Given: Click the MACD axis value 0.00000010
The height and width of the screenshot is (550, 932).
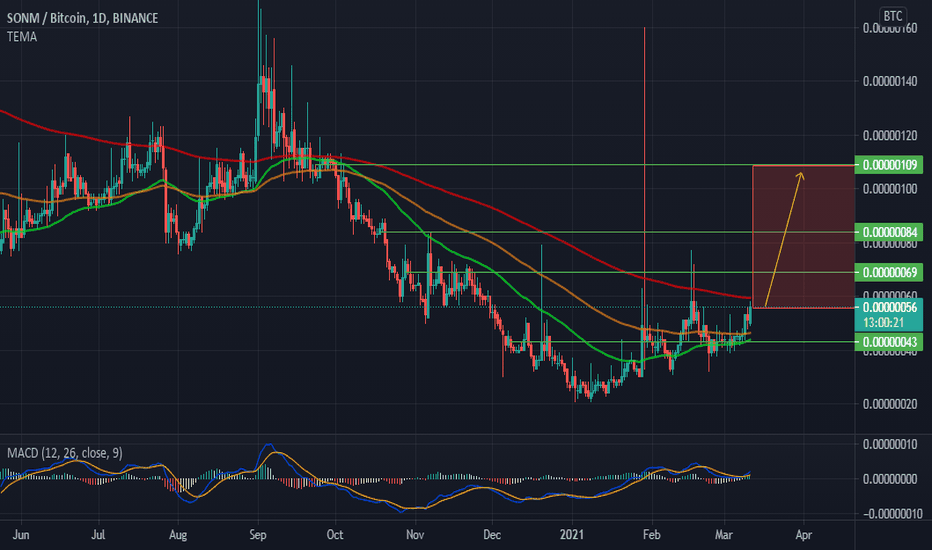Looking at the screenshot, I should pyautogui.click(x=890, y=445).
